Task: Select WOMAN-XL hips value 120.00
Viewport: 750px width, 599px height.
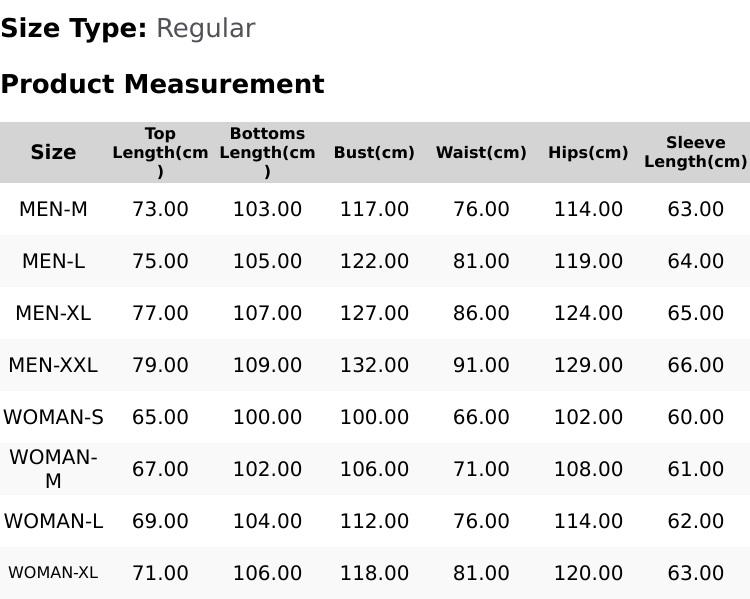Action: (x=588, y=573)
